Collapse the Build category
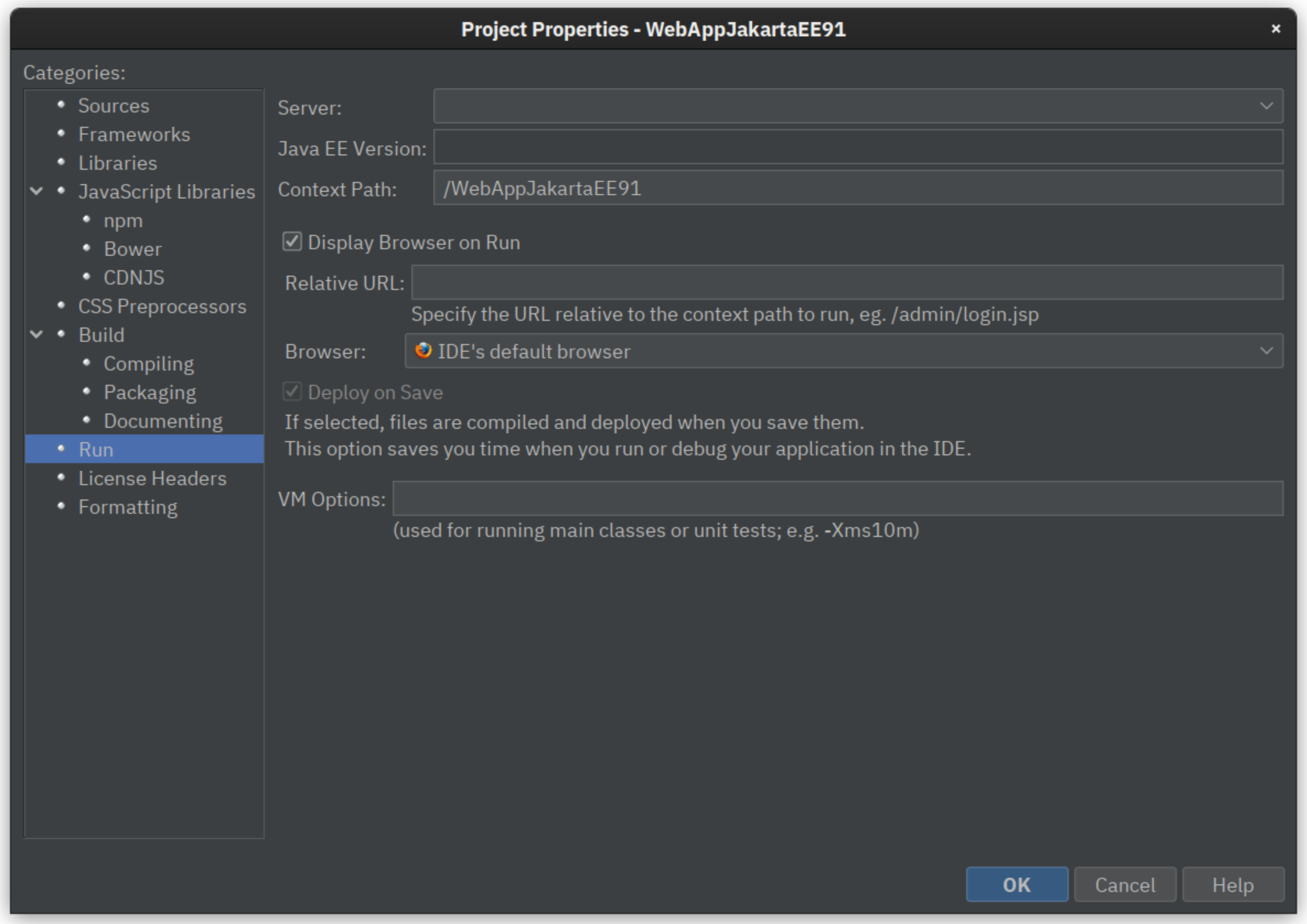The image size is (1307, 924). click(x=36, y=335)
